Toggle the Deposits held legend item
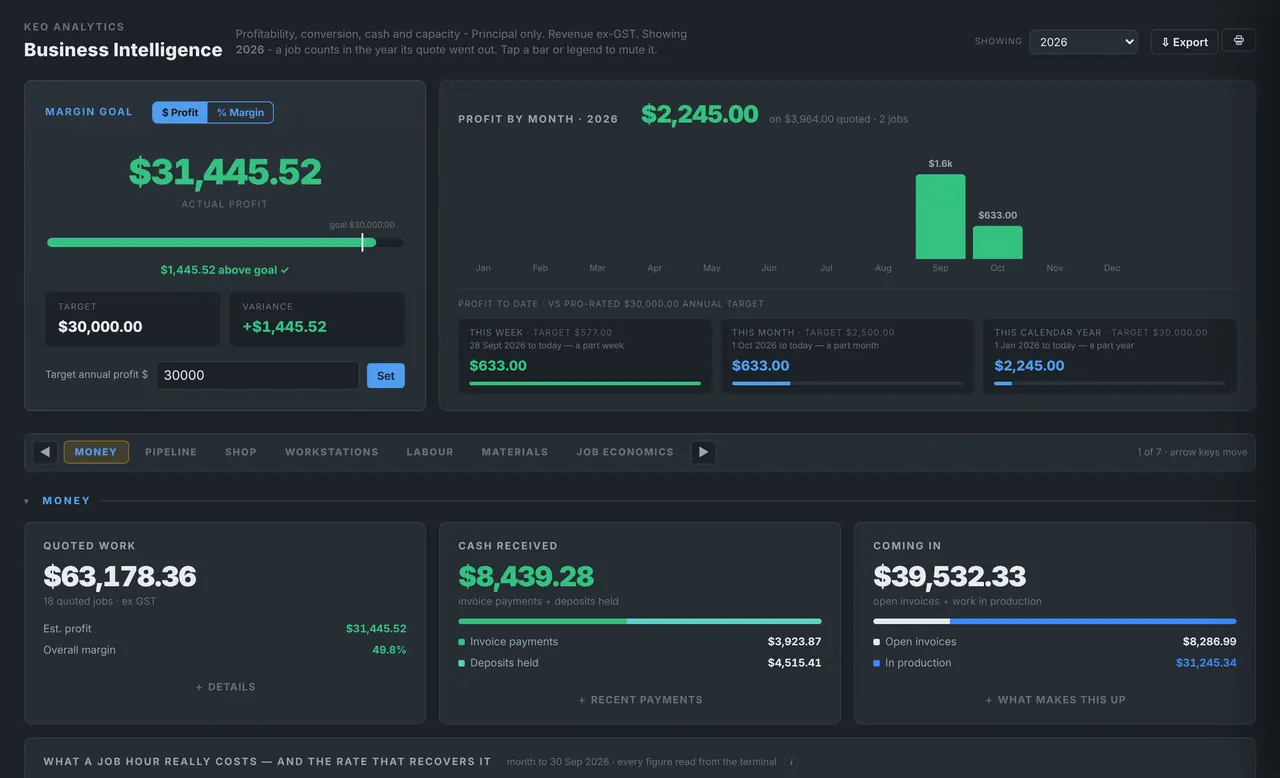This screenshot has width=1280, height=778. [498, 663]
